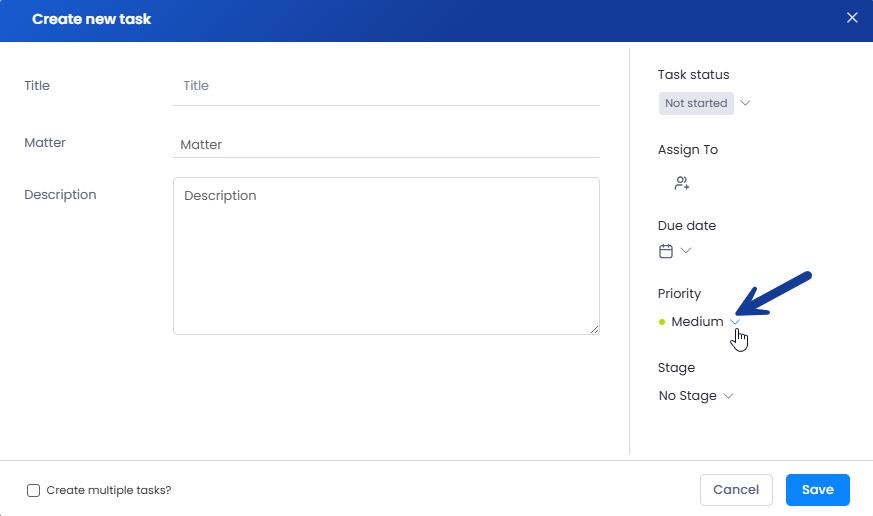Click the Save button
The image size is (873, 516).
(x=817, y=490)
